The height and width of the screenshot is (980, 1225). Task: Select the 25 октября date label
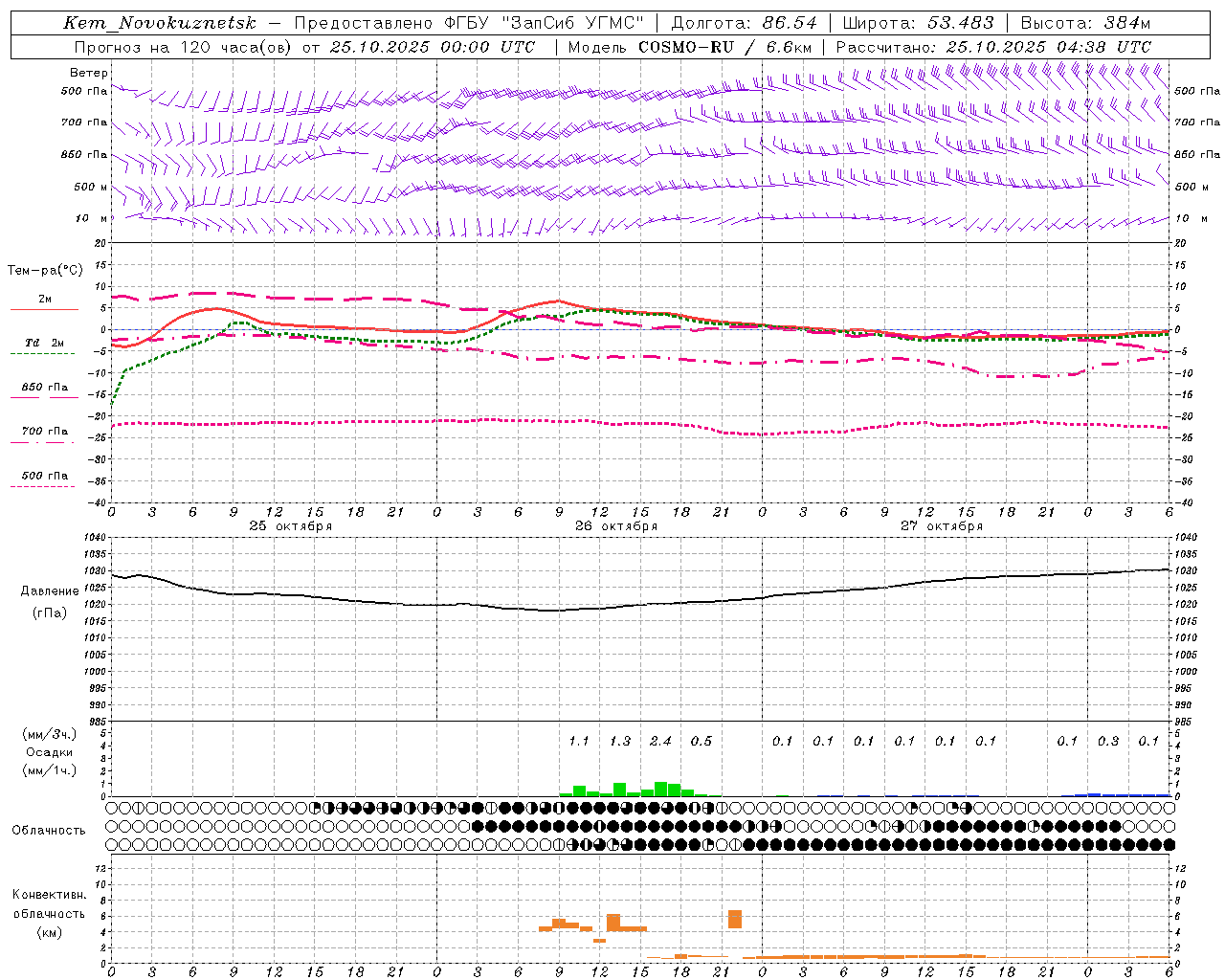pos(290,526)
